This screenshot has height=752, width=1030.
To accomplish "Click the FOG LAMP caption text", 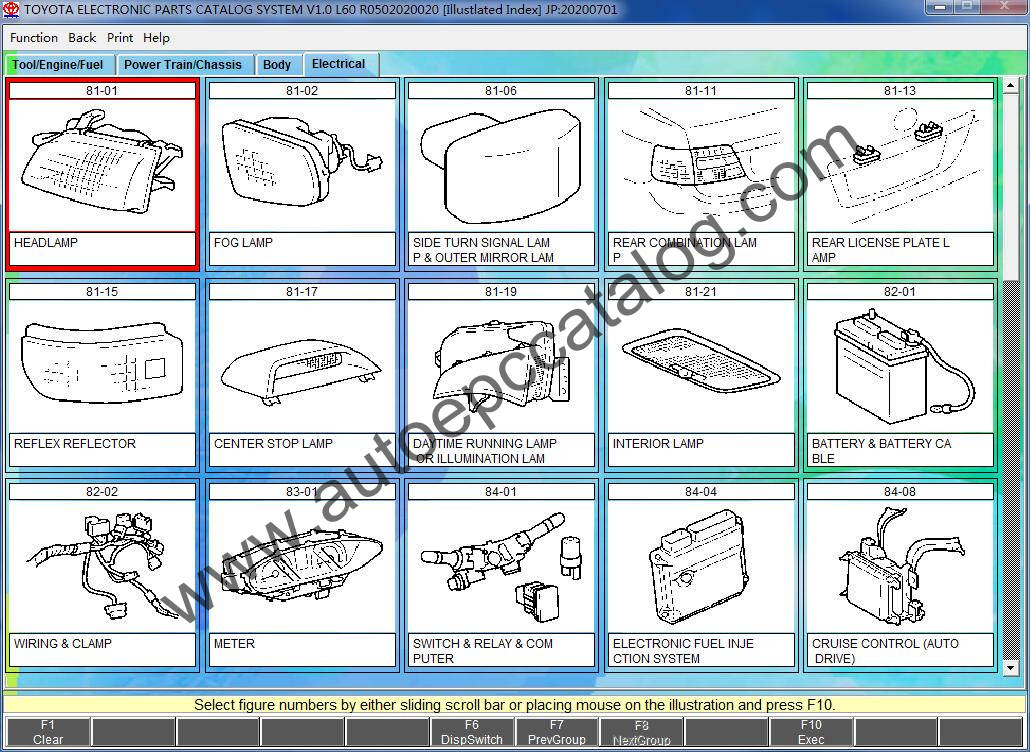I will point(243,242).
